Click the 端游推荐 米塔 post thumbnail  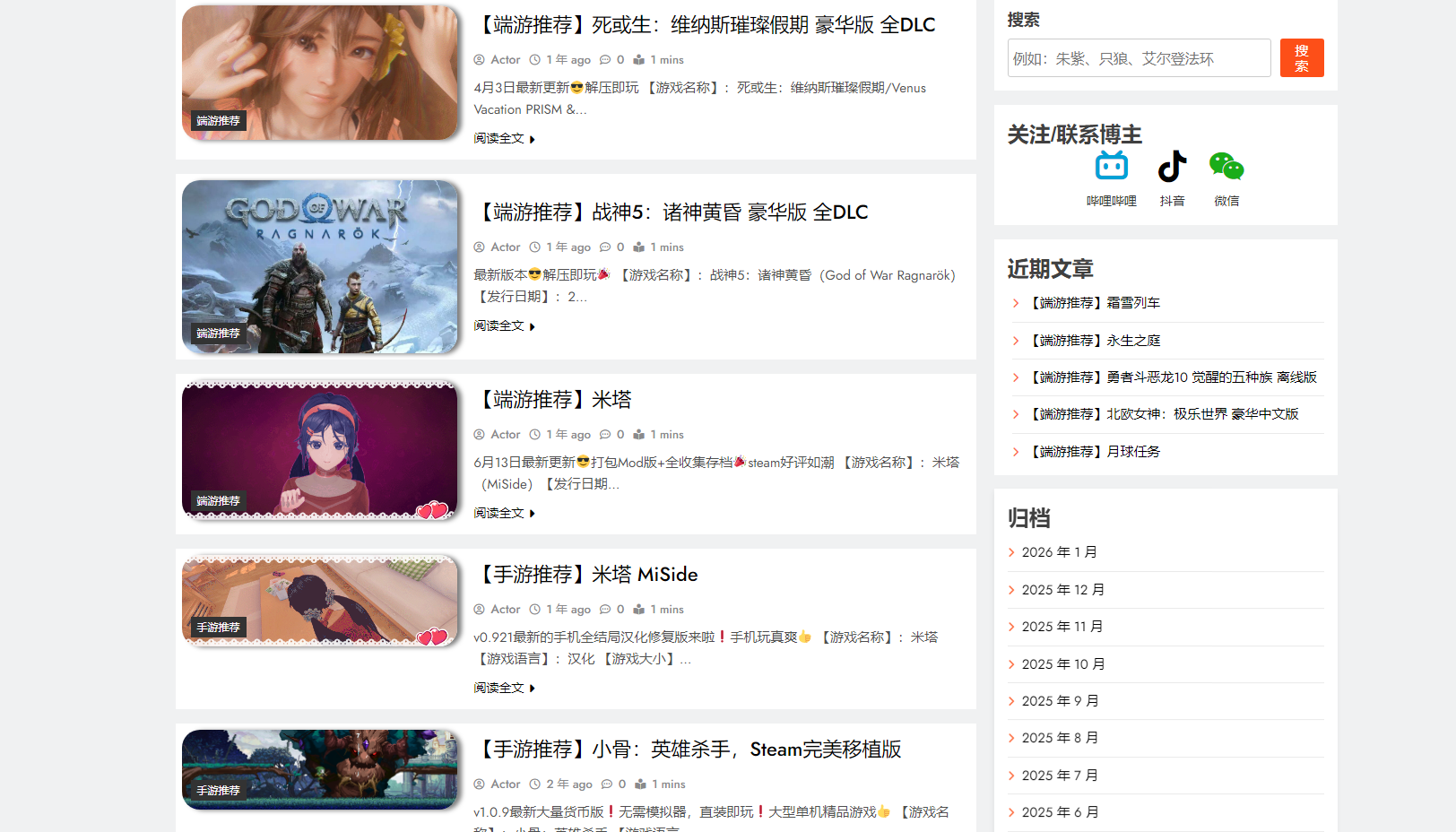click(320, 450)
